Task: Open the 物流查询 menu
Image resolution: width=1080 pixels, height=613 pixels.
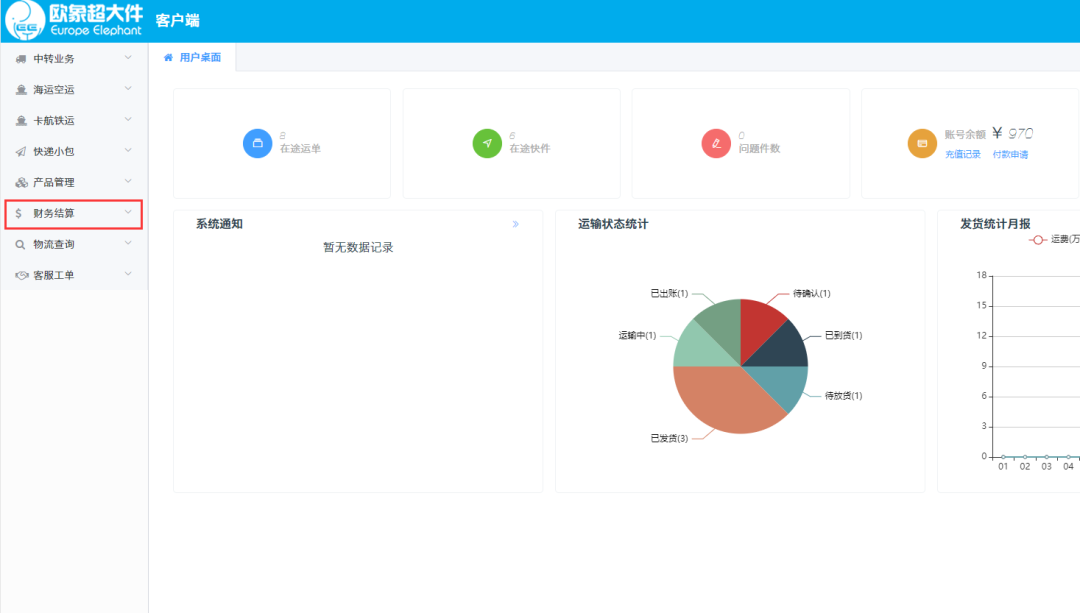Action: (74, 245)
